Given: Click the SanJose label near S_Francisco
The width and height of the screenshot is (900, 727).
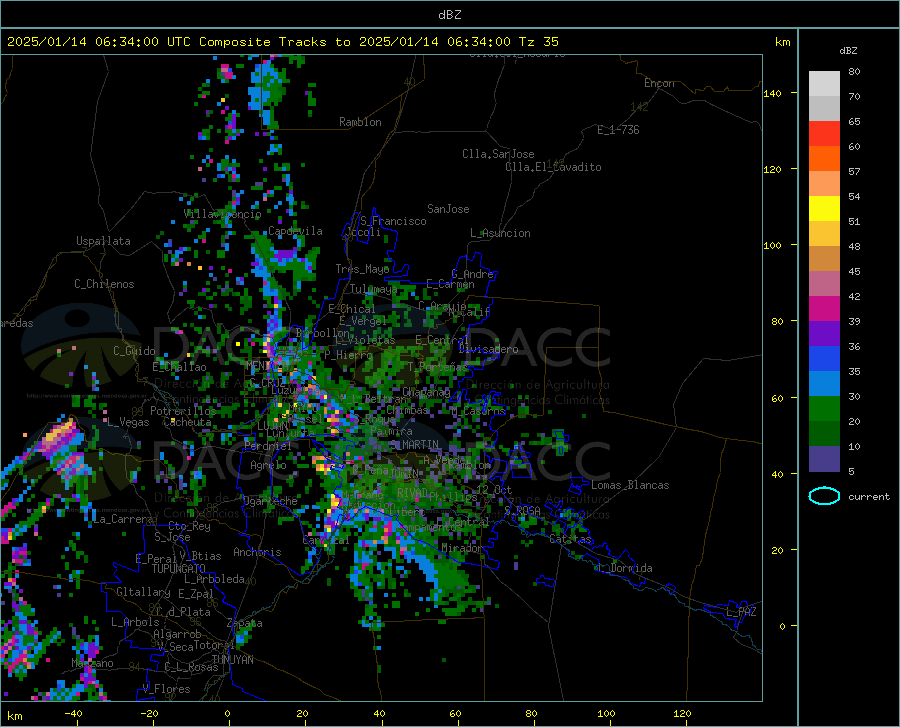Looking at the screenshot, I should coord(448,209).
